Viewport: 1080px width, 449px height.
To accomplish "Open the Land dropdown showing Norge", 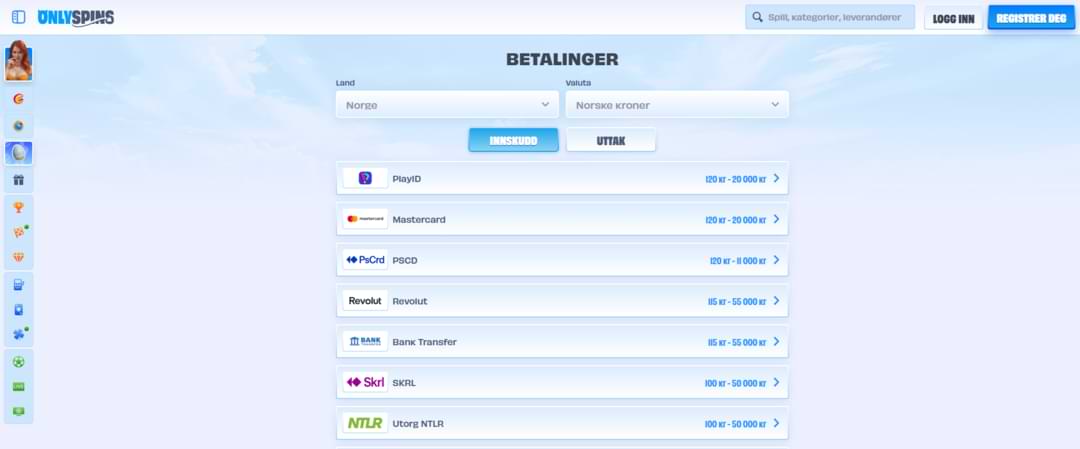I will point(447,105).
